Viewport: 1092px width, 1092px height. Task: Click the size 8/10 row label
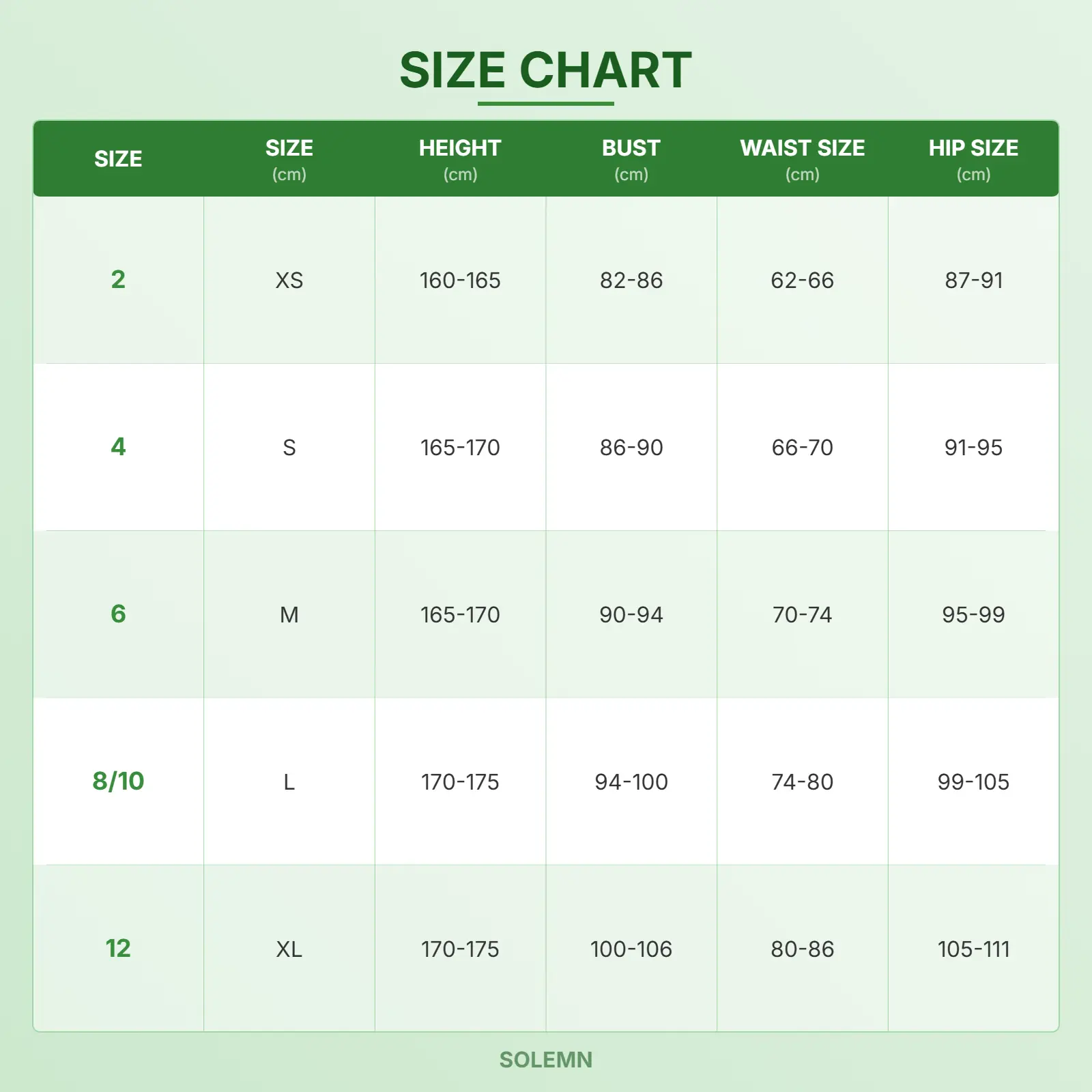tap(118, 781)
